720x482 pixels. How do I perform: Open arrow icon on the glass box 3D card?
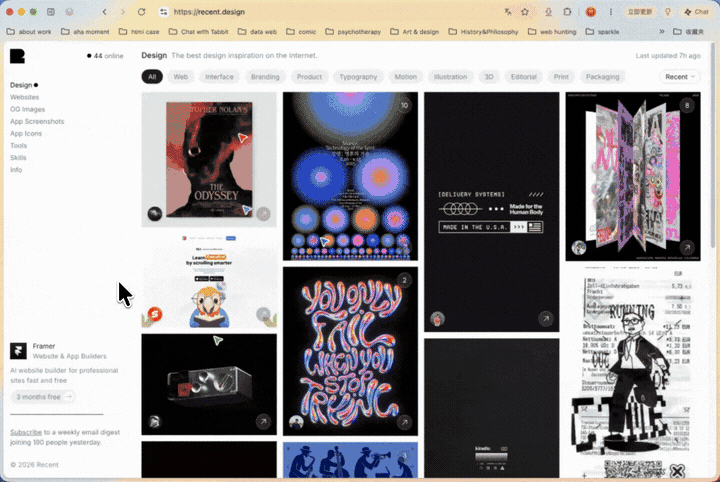tap(263, 421)
